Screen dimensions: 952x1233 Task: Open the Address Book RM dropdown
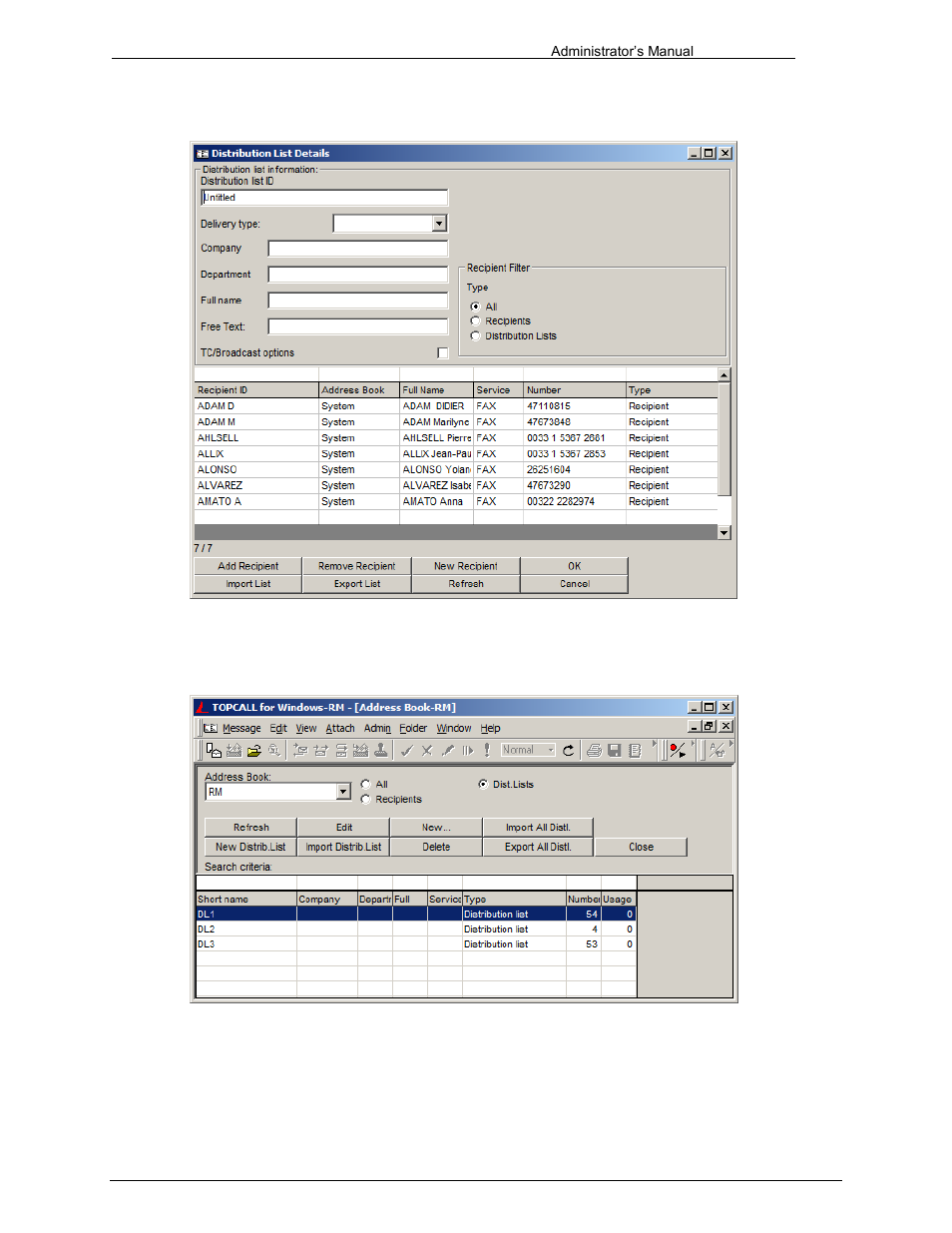(343, 792)
